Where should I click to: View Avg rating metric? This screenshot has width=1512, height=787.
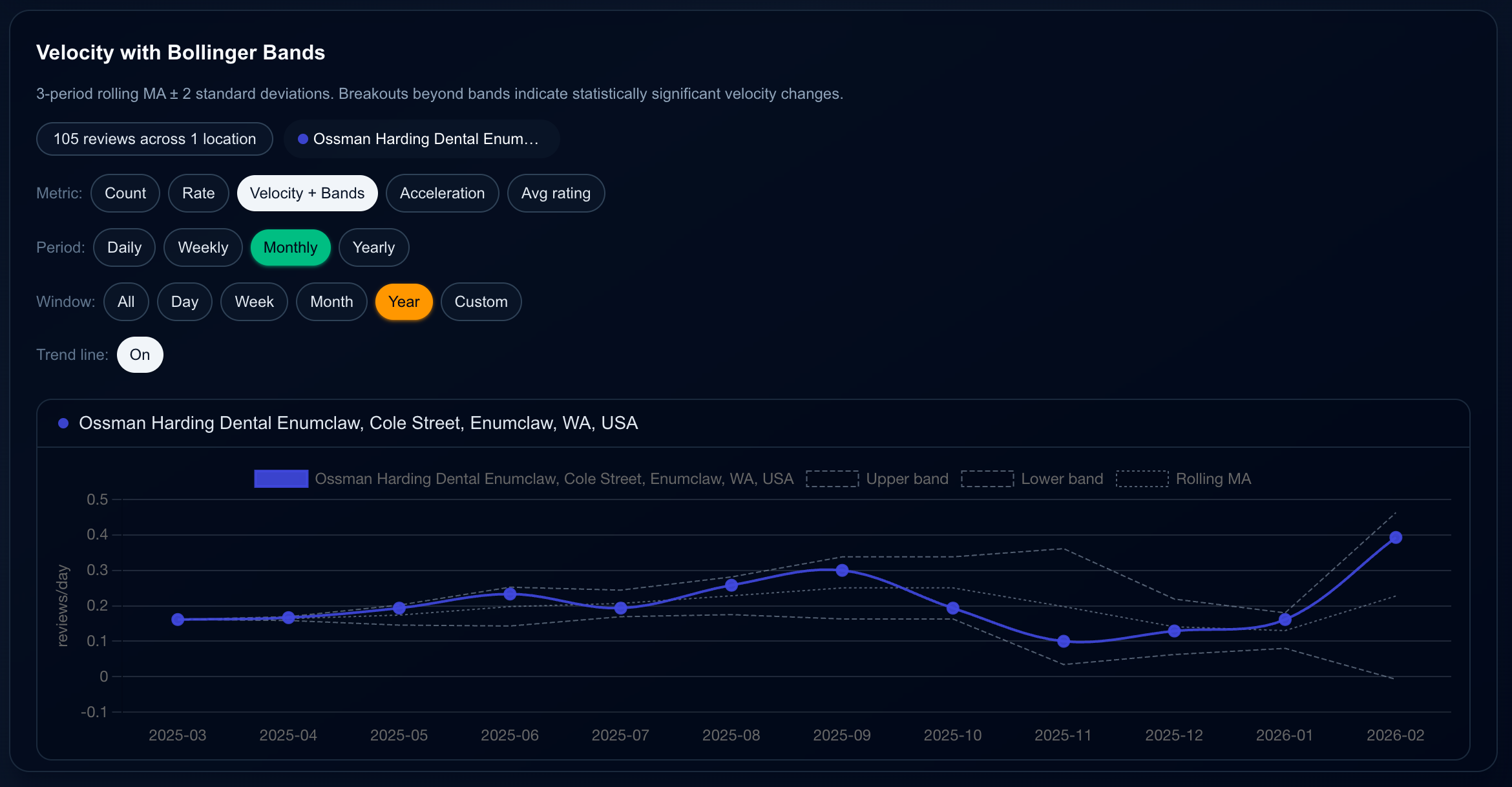[556, 193]
